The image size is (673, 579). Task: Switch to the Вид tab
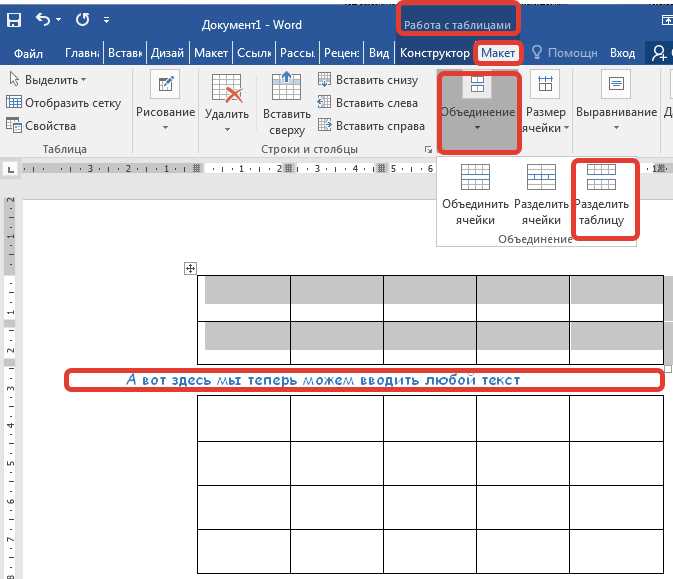(379, 53)
